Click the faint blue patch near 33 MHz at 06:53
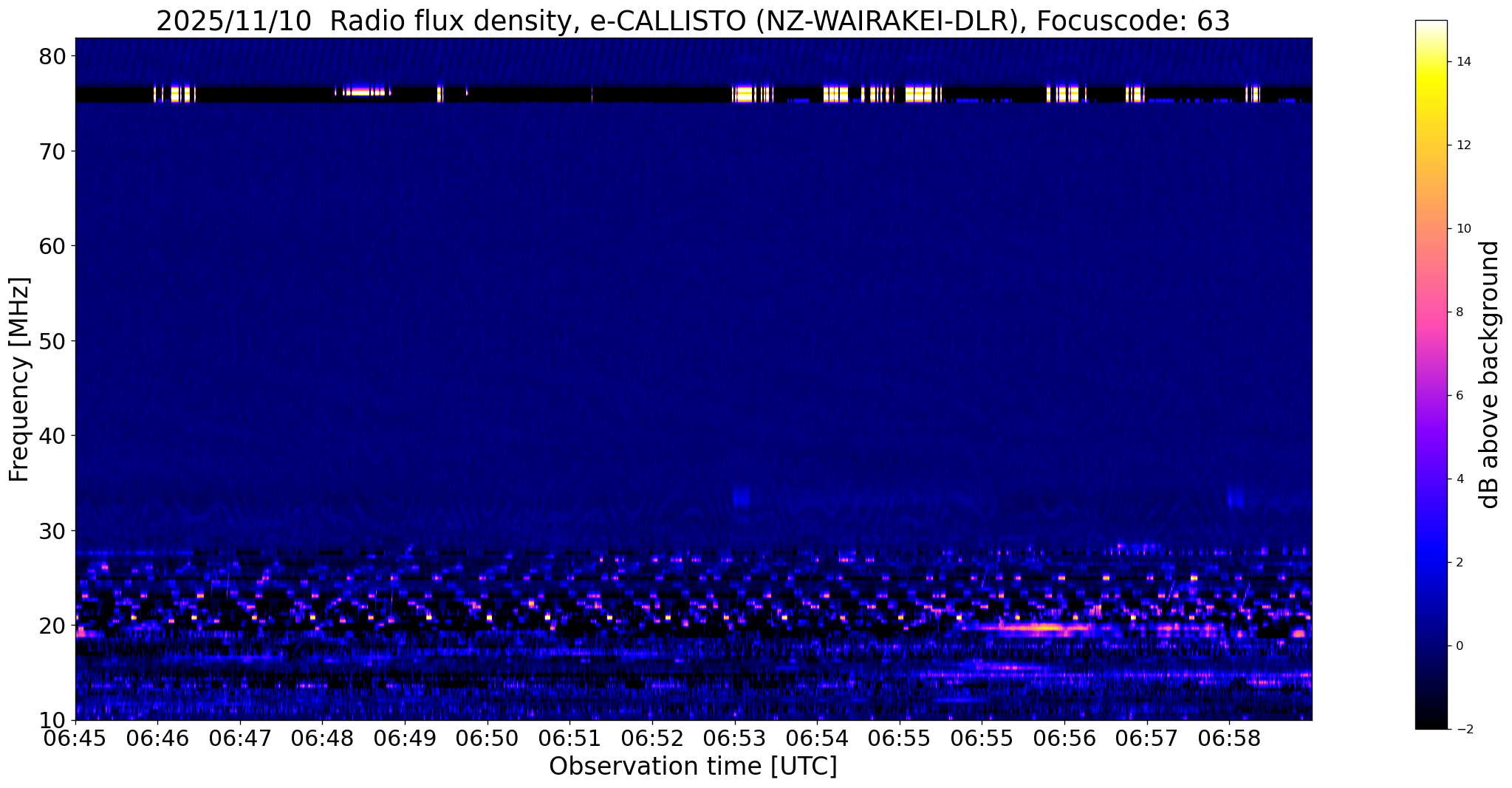Viewport: 1512px width, 788px height. click(x=741, y=498)
